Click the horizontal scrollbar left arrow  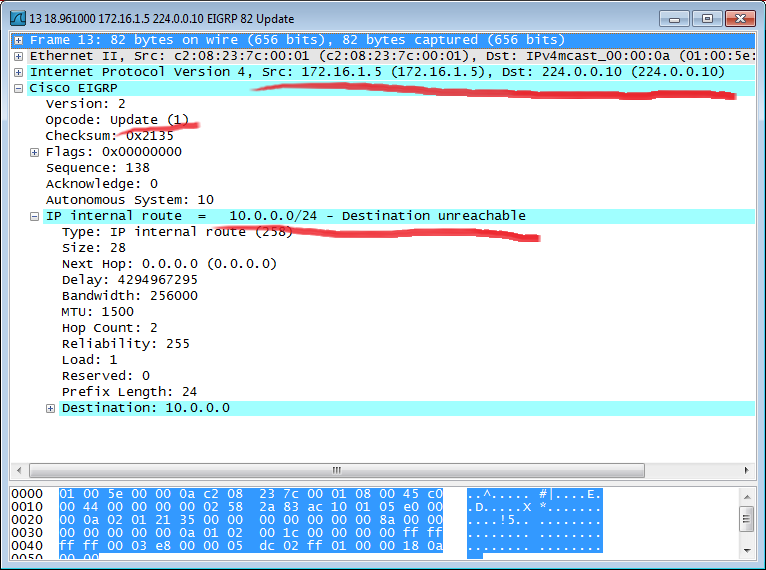click(19, 470)
